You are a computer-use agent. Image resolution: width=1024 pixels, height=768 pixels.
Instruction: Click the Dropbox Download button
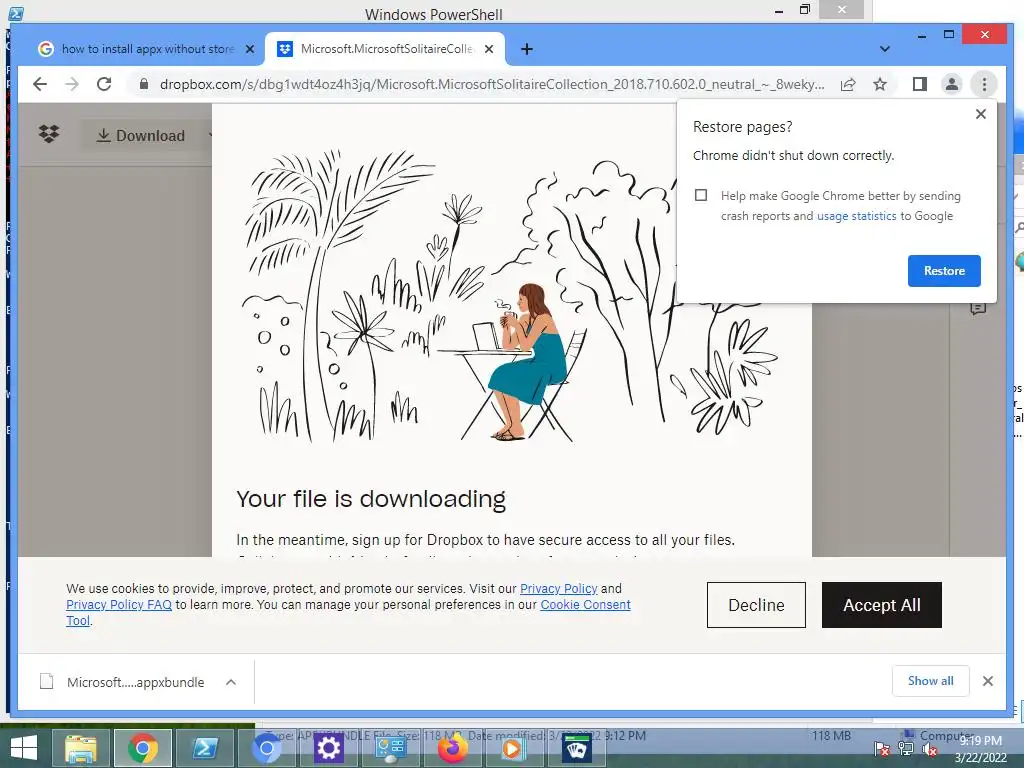pyautogui.click(x=141, y=135)
